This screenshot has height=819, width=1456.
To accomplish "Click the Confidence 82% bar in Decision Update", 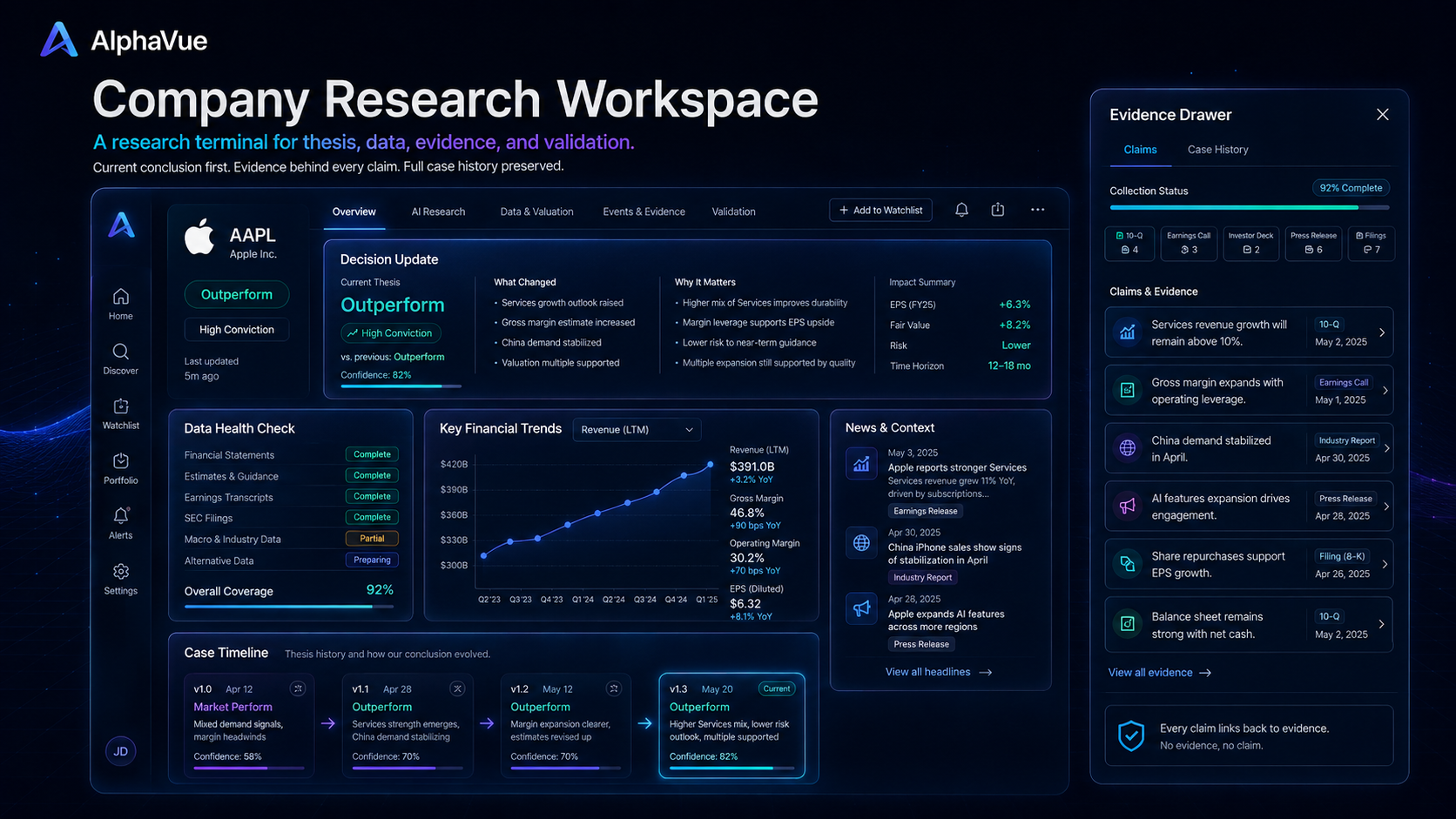I will 401,386.
